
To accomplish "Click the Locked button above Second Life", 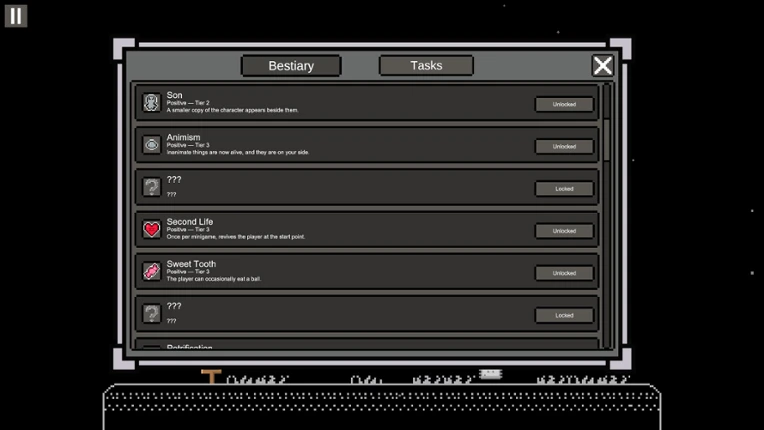I will (x=564, y=188).
